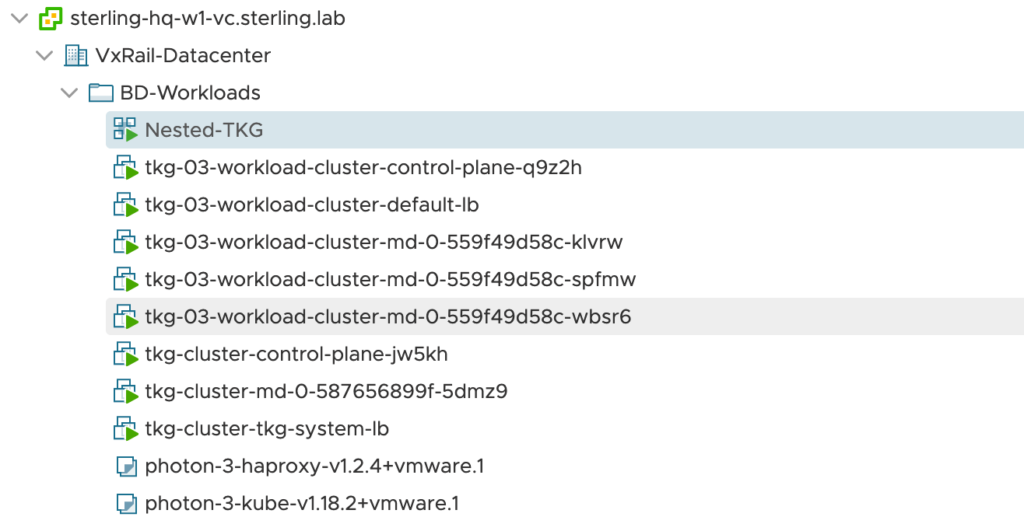Screen dimensions: 1024x524
Task: Select the md-0-559f49d58c-spfmw worker VM
Action: [390, 280]
